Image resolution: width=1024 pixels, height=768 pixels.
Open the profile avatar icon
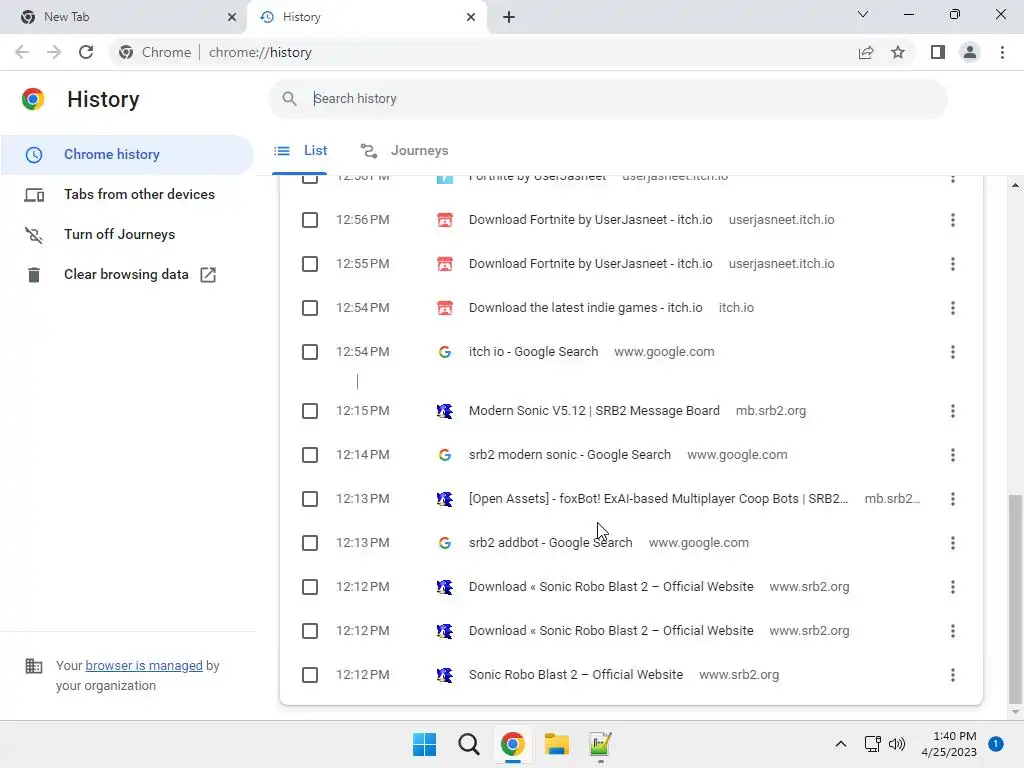(x=970, y=52)
